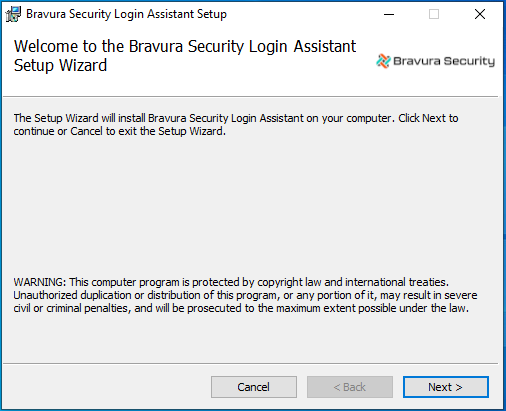Click Next to continue installation
506x411 pixels.
446,387
